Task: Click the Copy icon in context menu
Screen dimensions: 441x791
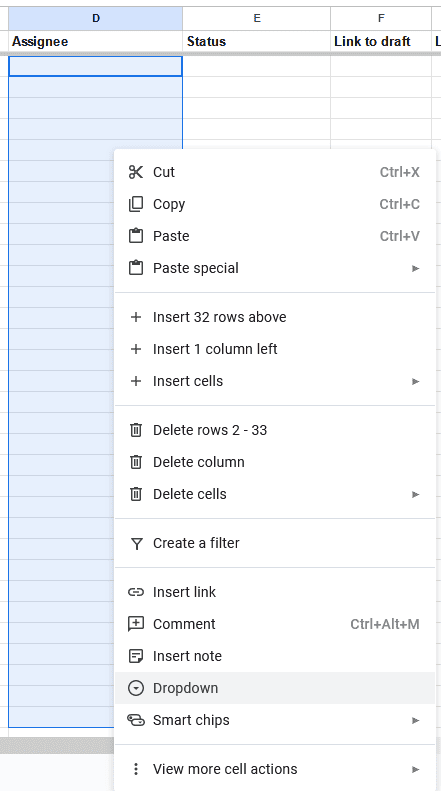Action: point(136,204)
